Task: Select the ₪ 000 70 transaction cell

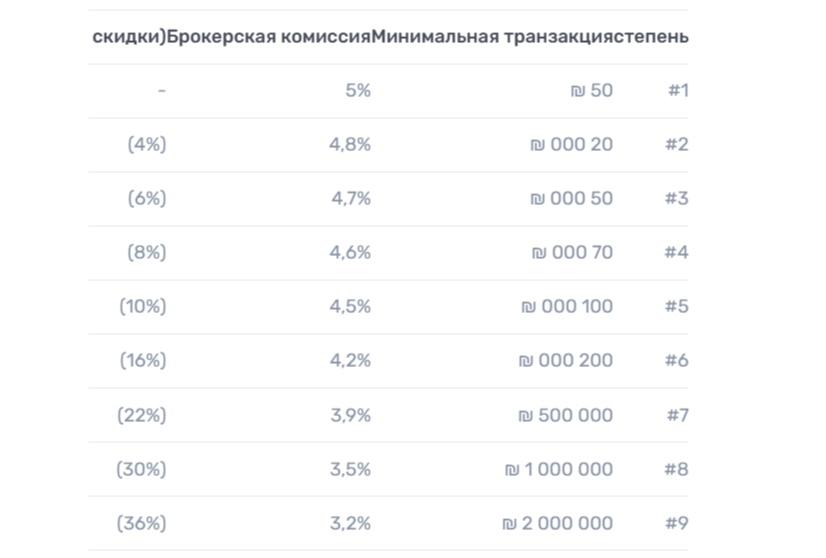Action: click(x=571, y=253)
